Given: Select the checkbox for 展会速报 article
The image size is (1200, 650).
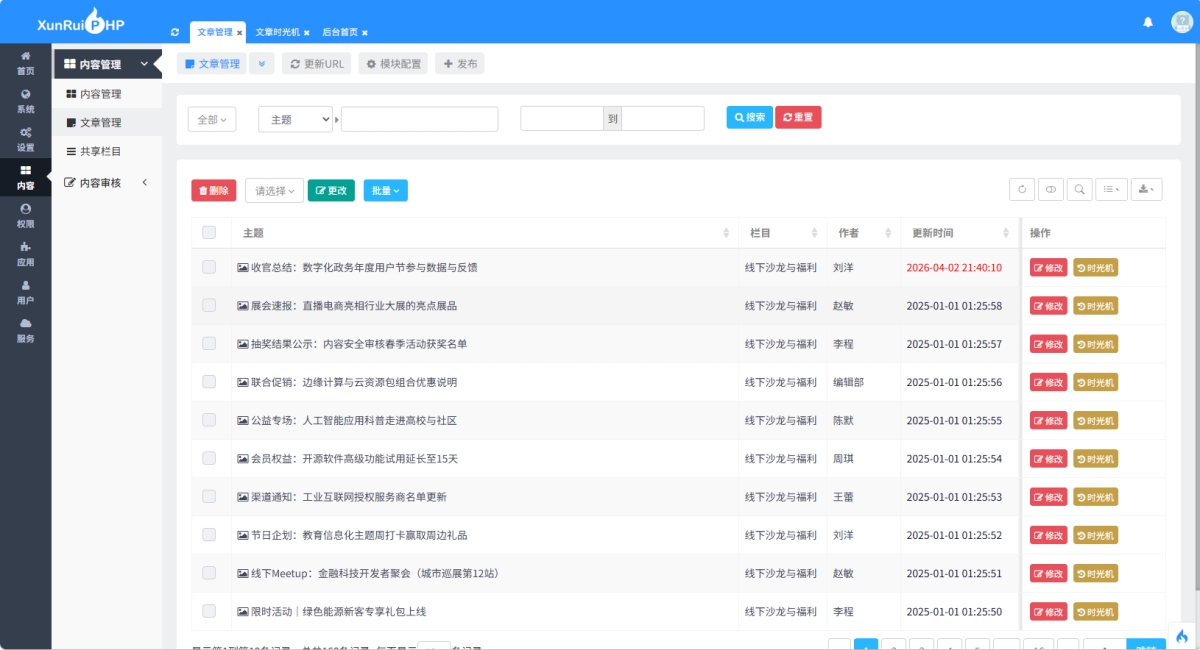Looking at the screenshot, I should pos(209,305).
